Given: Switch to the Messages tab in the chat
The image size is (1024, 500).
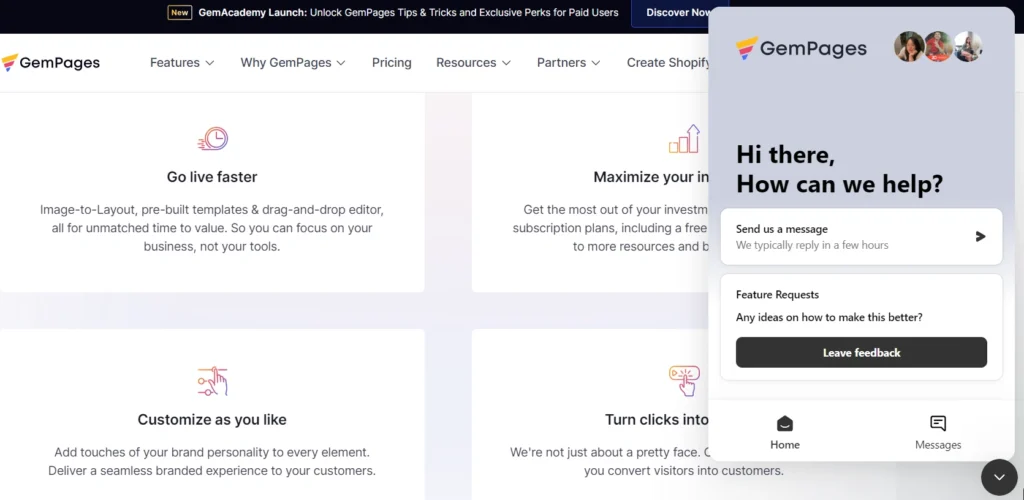Looking at the screenshot, I should (938, 432).
